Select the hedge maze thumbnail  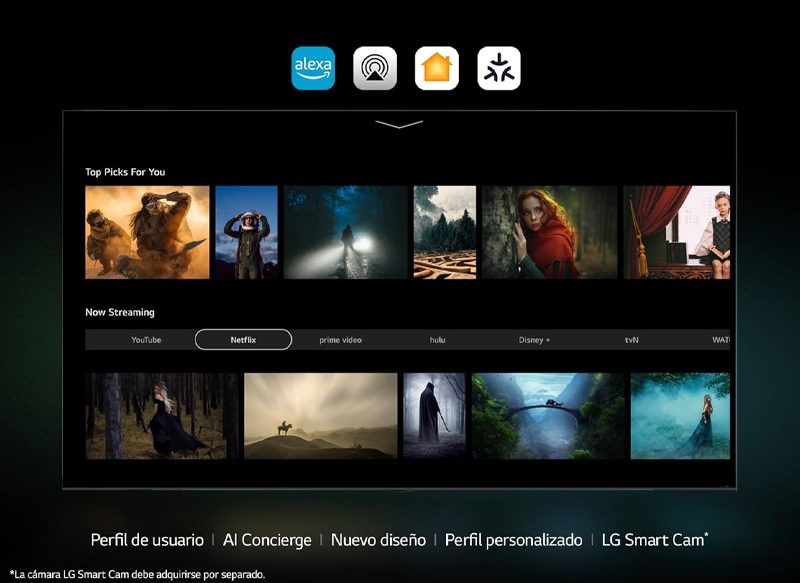(x=444, y=232)
